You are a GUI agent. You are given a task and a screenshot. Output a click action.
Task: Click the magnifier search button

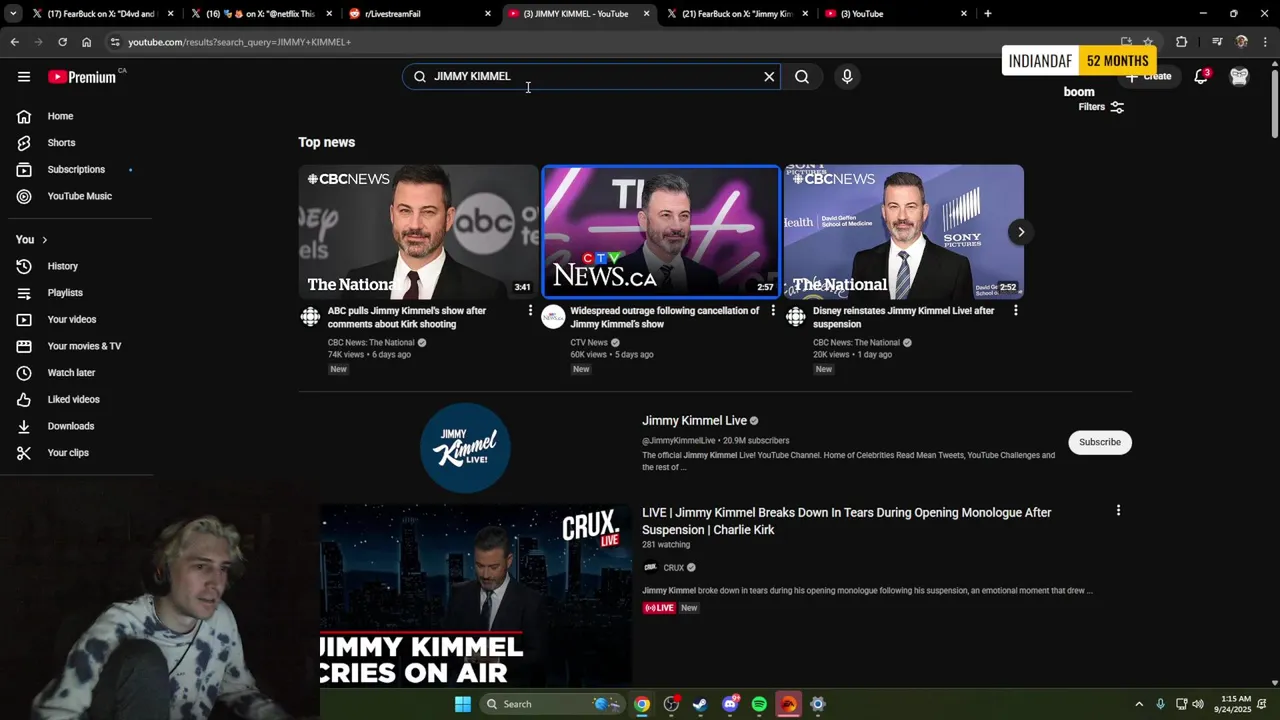coord(802,76)
